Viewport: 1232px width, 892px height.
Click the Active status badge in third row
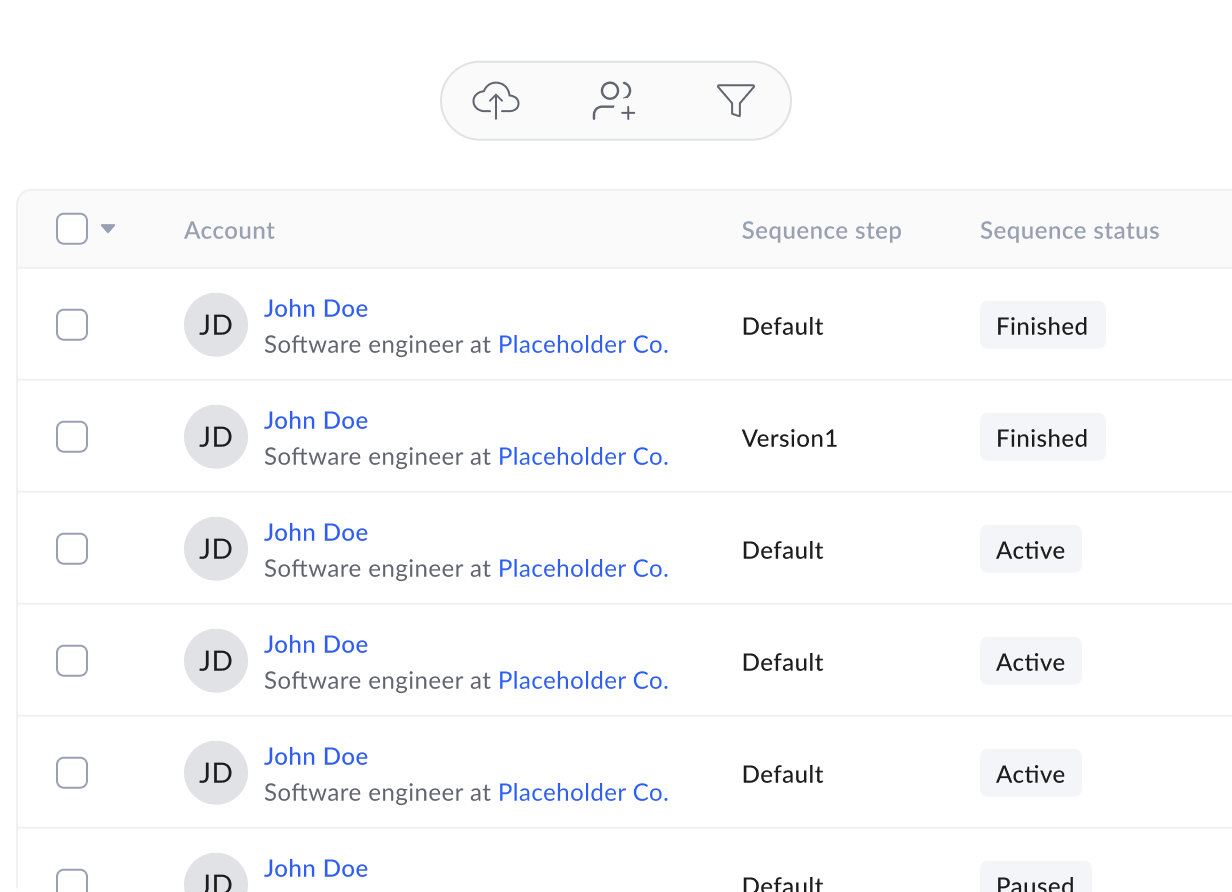point(1030,550)
